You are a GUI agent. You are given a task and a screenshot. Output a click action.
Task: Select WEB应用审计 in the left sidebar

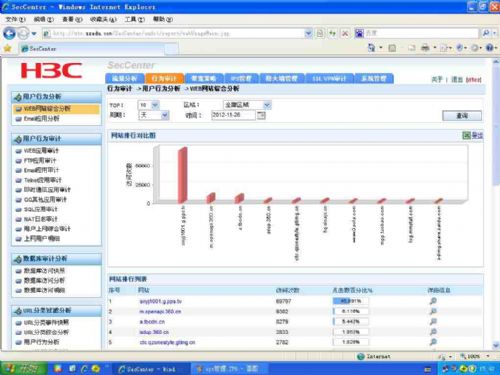click(41, 151)
